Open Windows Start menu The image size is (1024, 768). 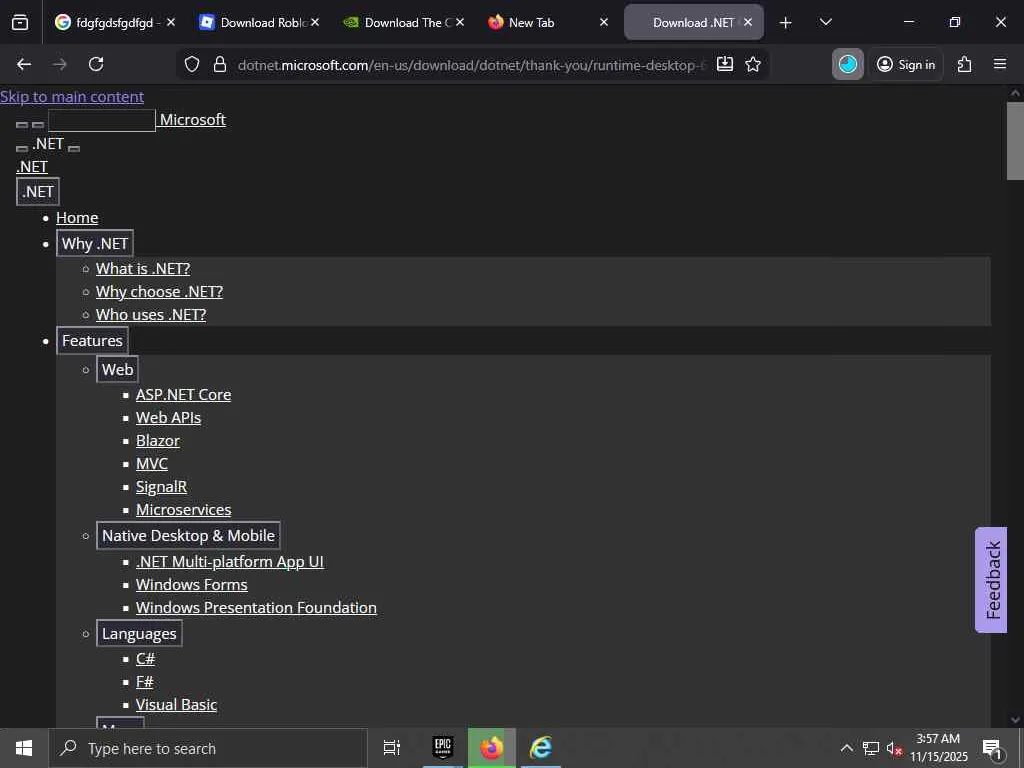click(x=24, y=748)
